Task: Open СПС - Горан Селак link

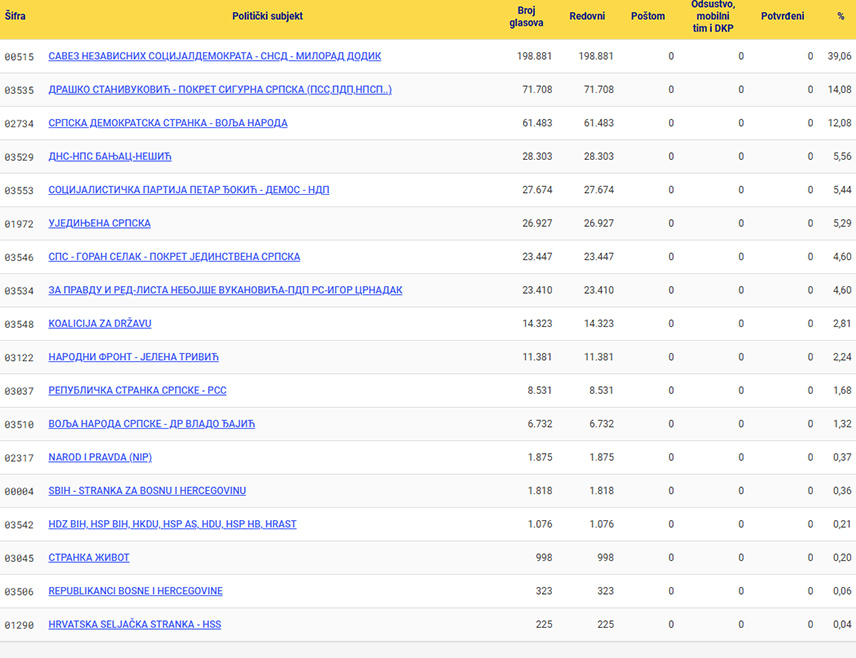Action: [x=174, y=257]
